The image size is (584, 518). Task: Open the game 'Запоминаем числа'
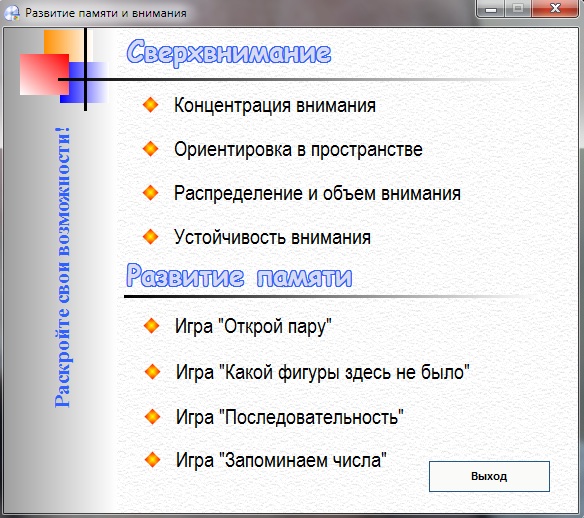(x=281, y=460)
